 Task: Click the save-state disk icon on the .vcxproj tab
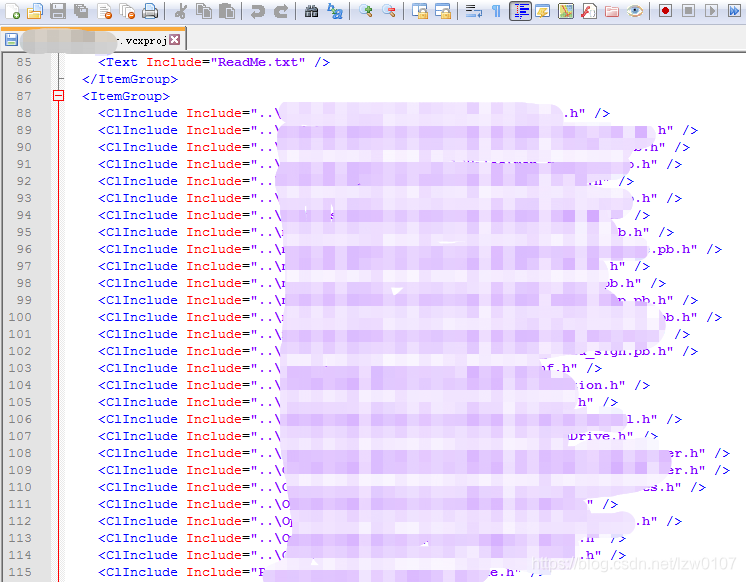(11, 40)
